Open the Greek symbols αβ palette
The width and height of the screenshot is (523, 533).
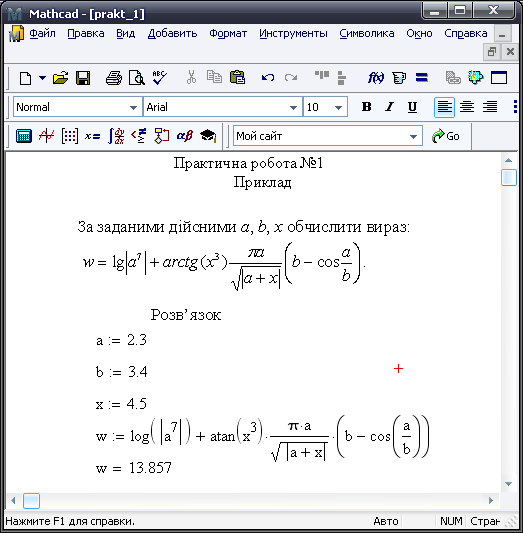pyautogui.click(x=185, y=136)
